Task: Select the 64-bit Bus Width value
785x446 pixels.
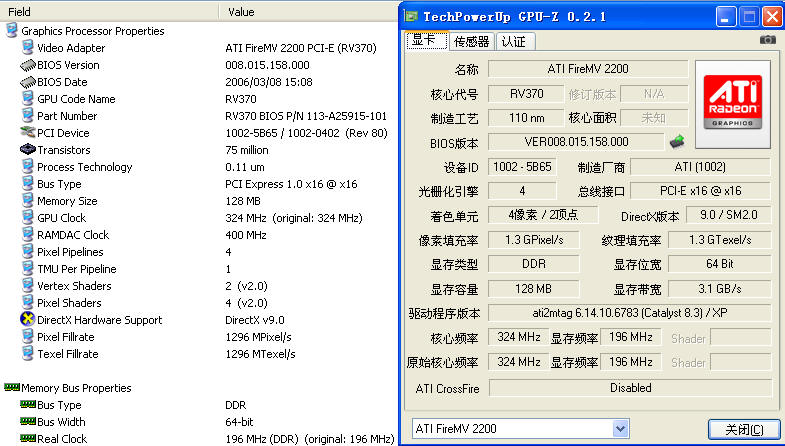Action: pyautogui.click(x=239, y=422)
